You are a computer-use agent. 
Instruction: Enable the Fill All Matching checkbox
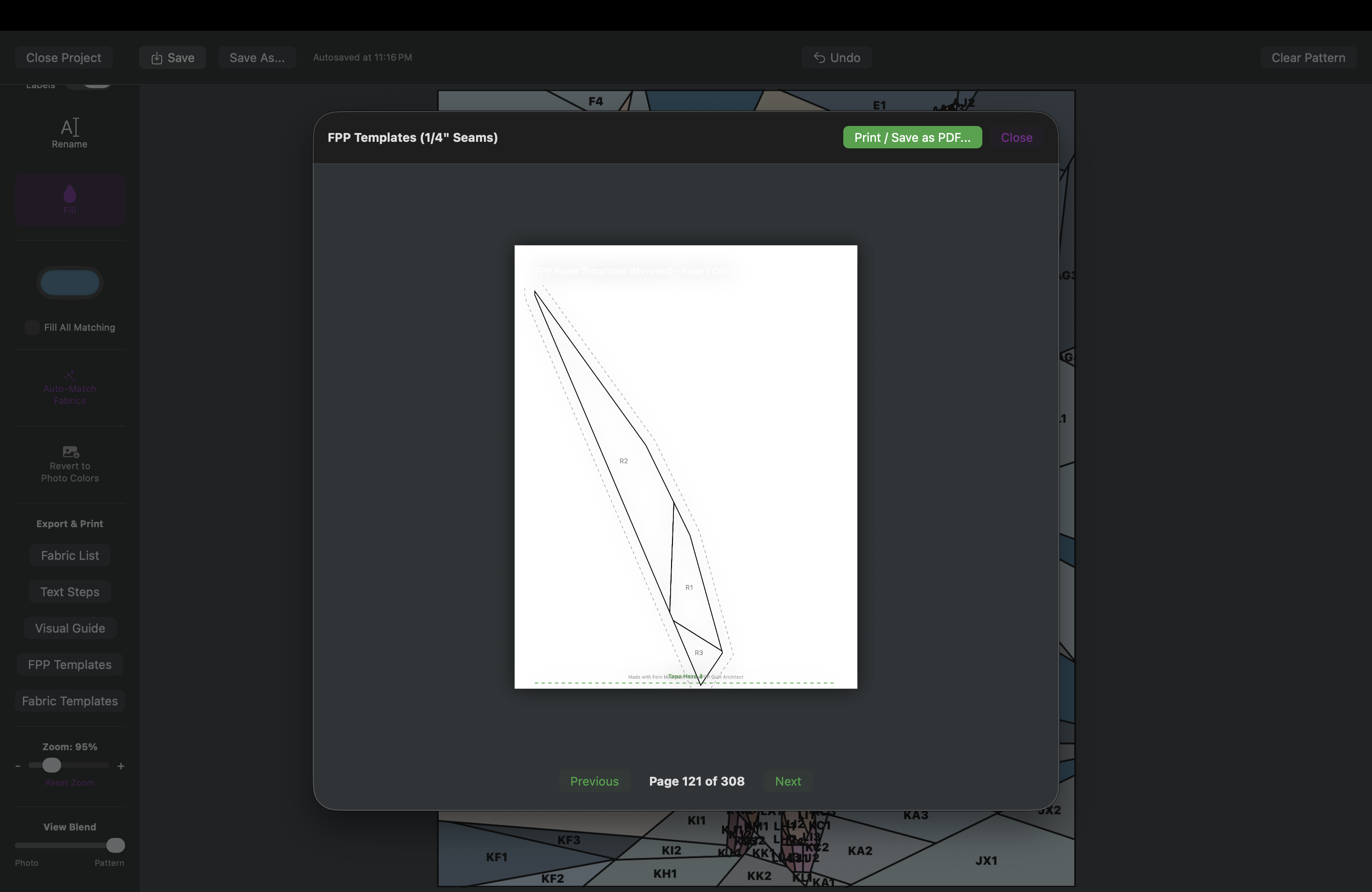pyautogui.click(x=32, y=328)
